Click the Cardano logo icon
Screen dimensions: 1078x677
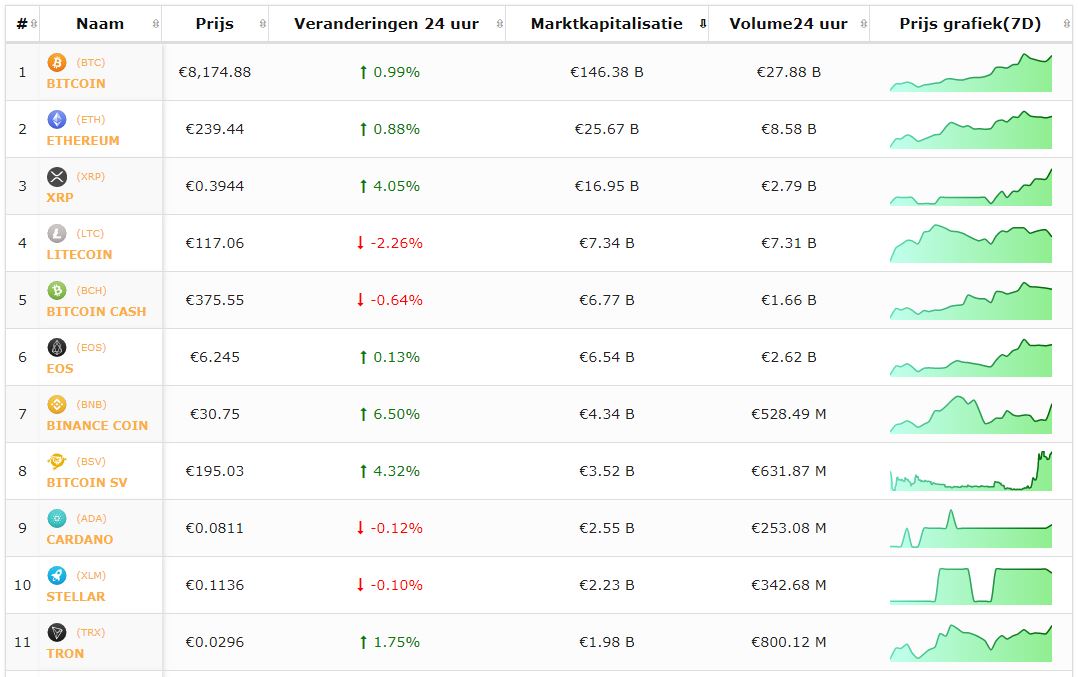57,518
